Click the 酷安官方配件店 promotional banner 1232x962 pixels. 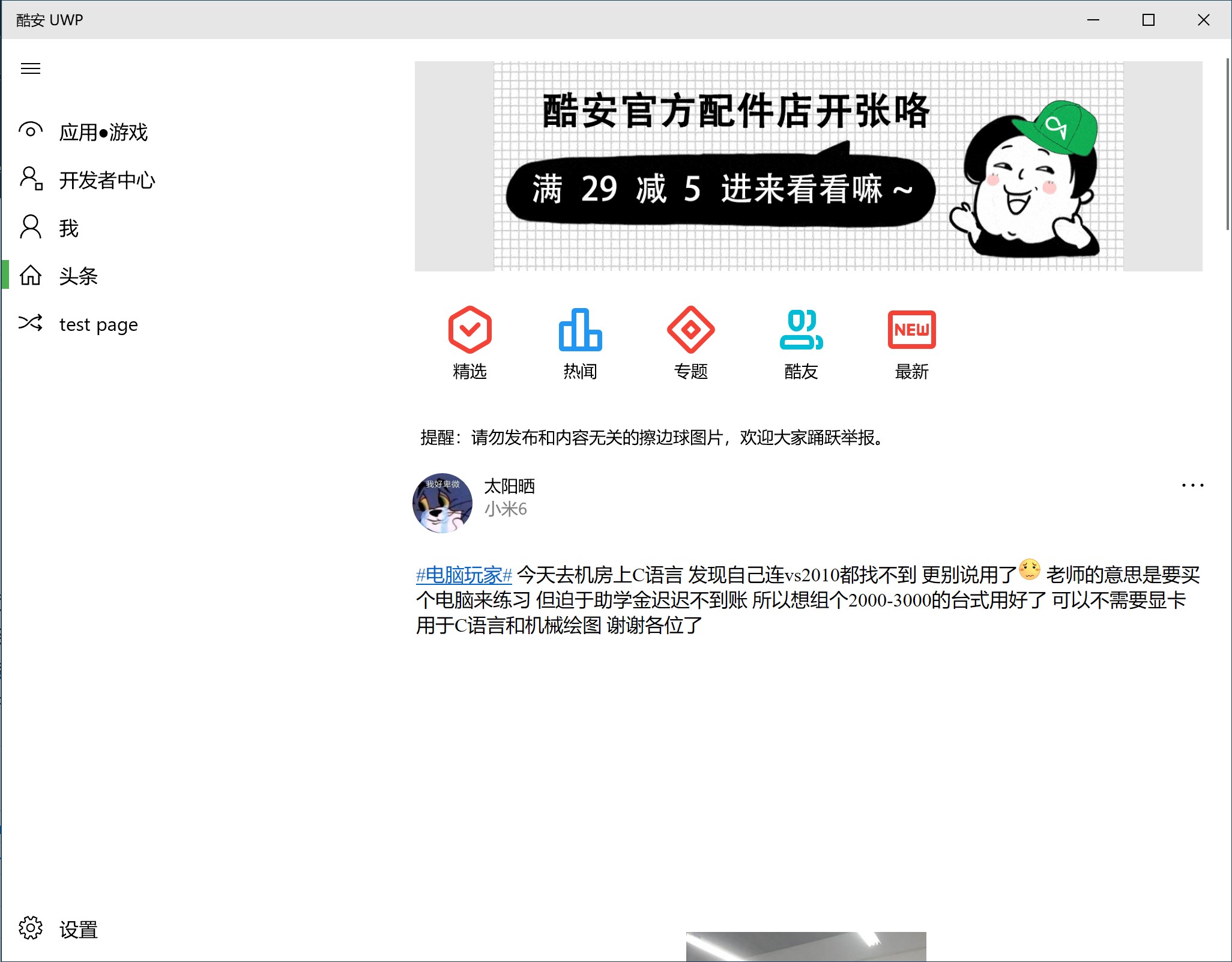[x=808, y=166]
